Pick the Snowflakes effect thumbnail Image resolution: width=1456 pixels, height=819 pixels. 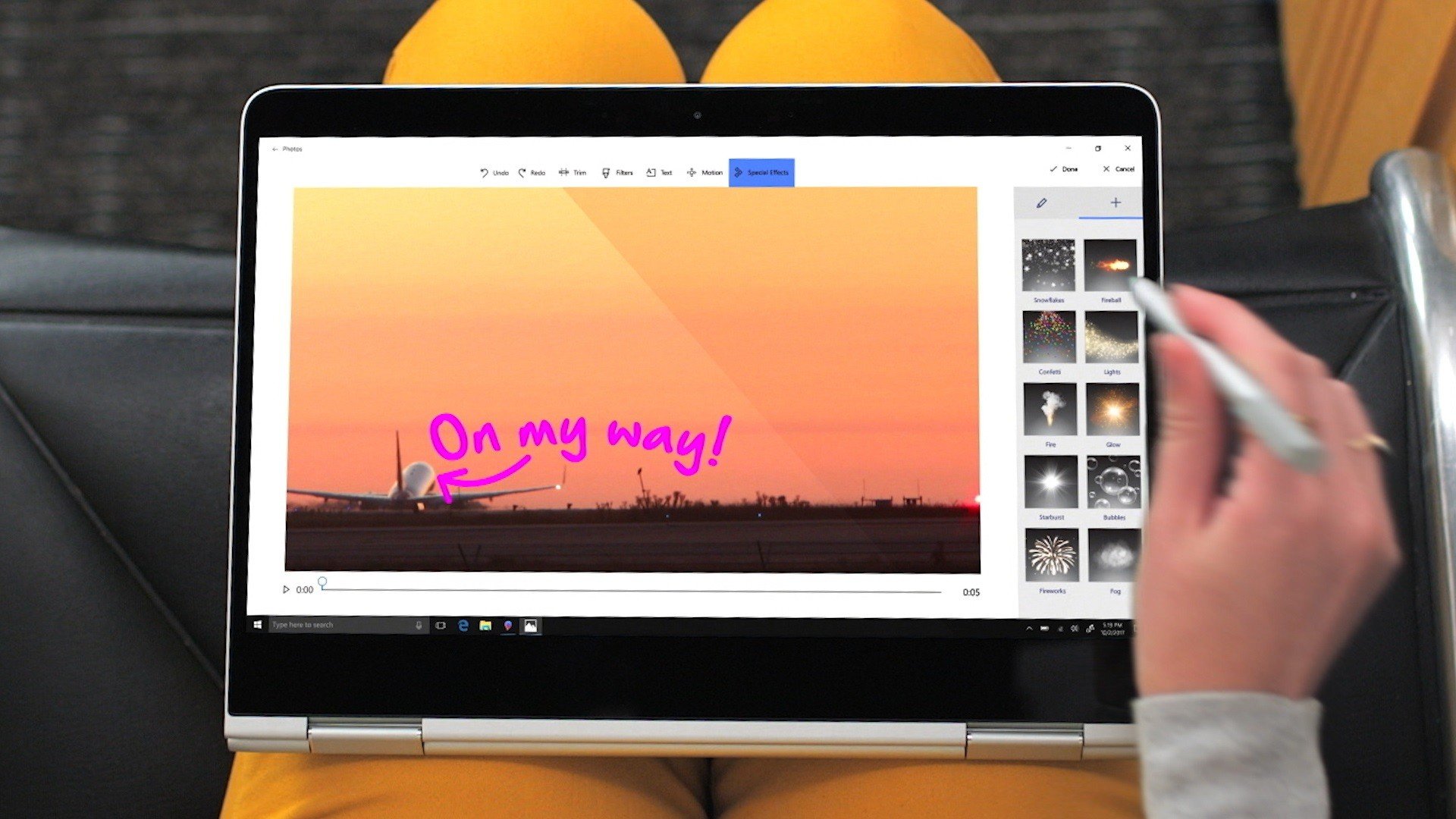click(x=1048, y=265)
